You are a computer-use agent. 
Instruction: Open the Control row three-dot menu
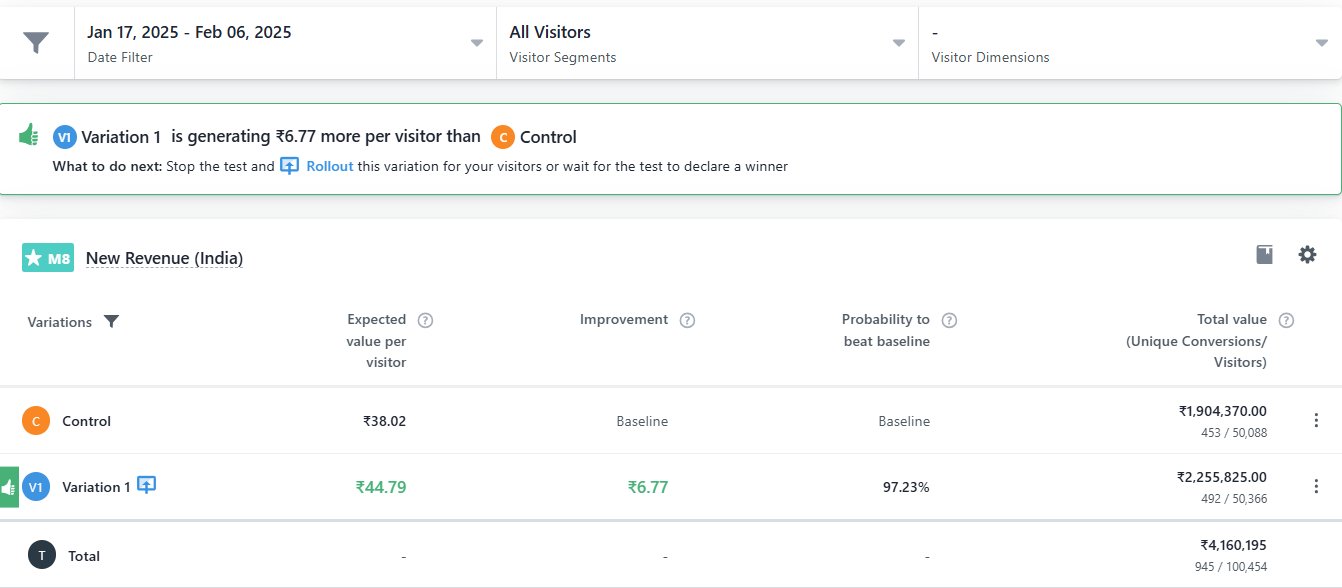click(1316, 420)
